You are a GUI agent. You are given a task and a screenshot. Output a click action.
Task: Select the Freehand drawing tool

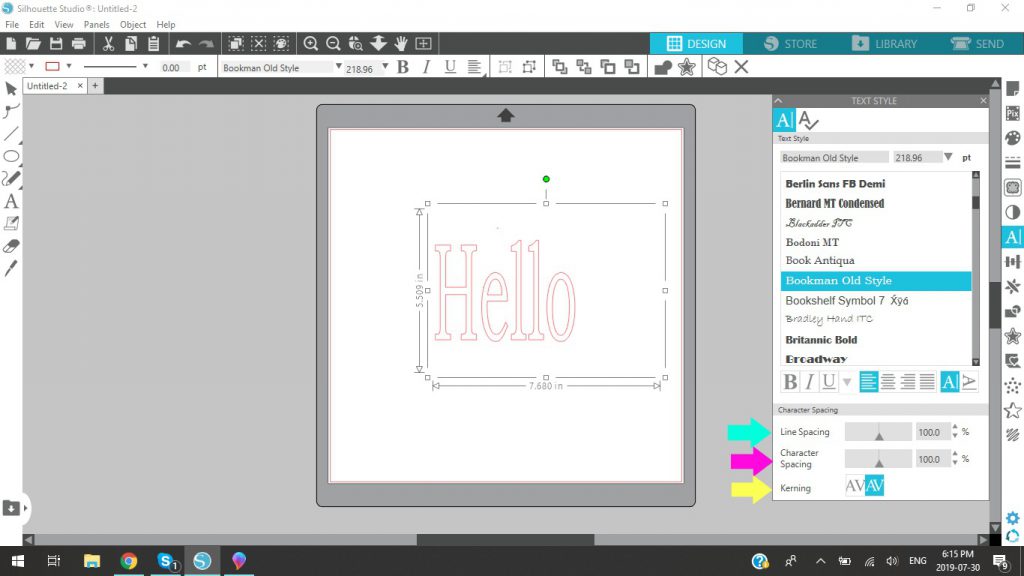(11, 178)
